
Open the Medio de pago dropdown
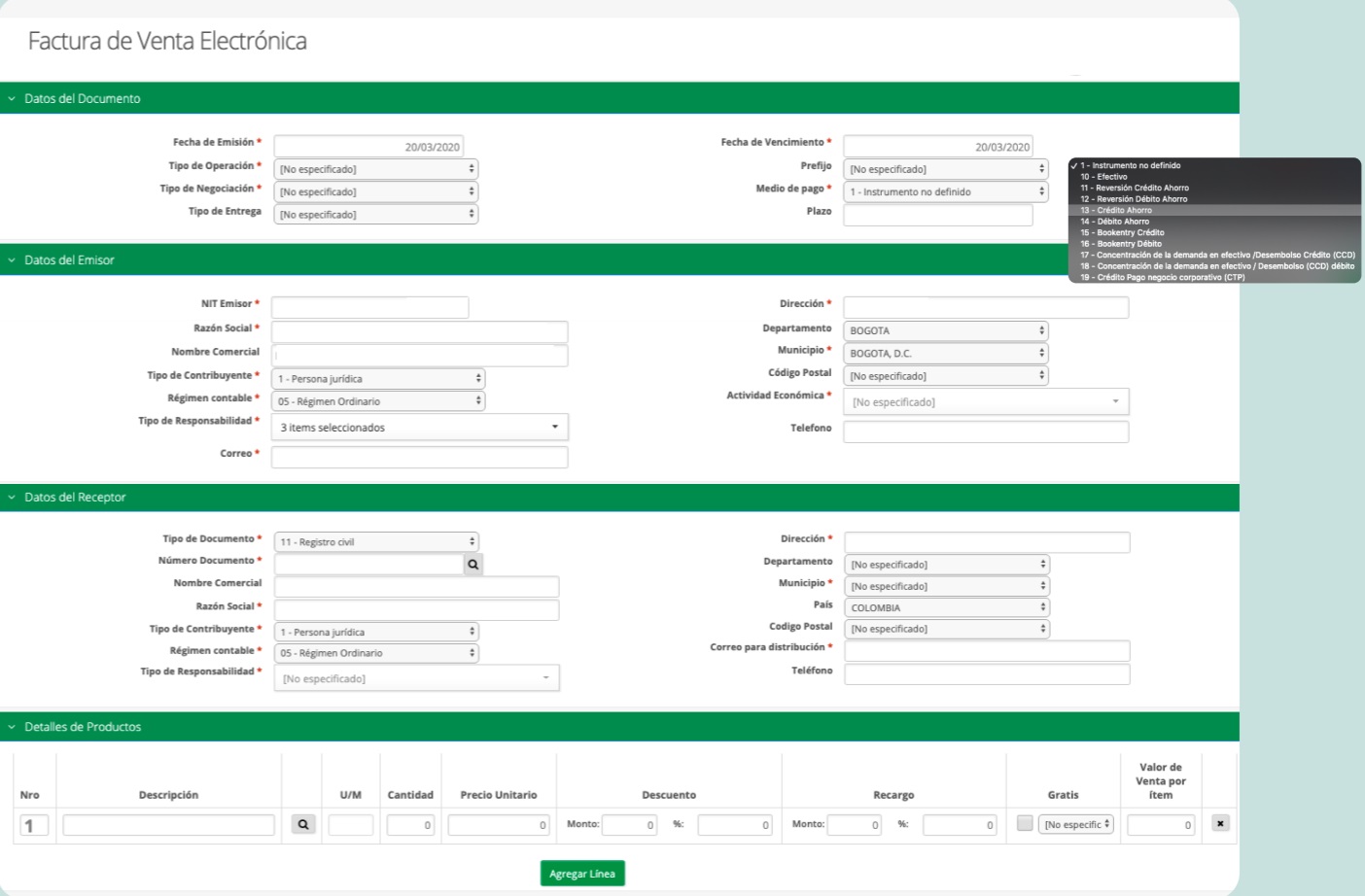(x=946, y=191)
